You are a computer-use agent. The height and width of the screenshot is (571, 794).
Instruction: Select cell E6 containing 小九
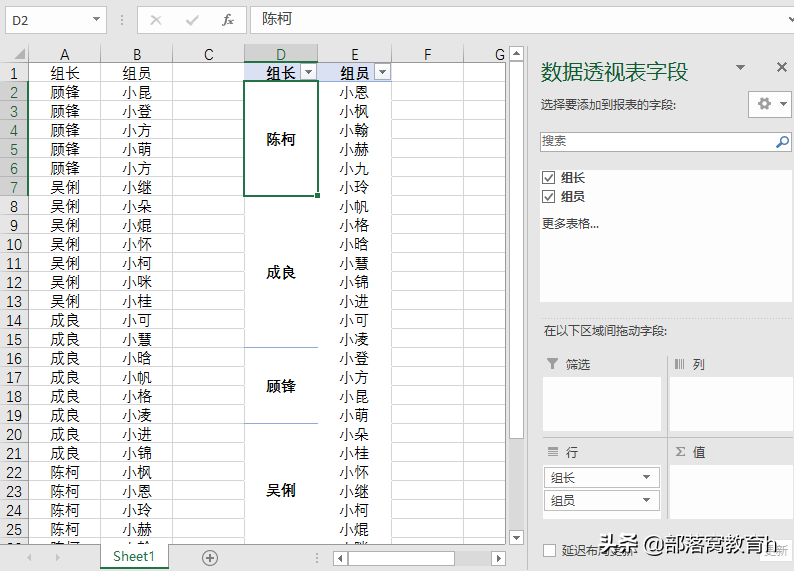(x=354, y=168)
